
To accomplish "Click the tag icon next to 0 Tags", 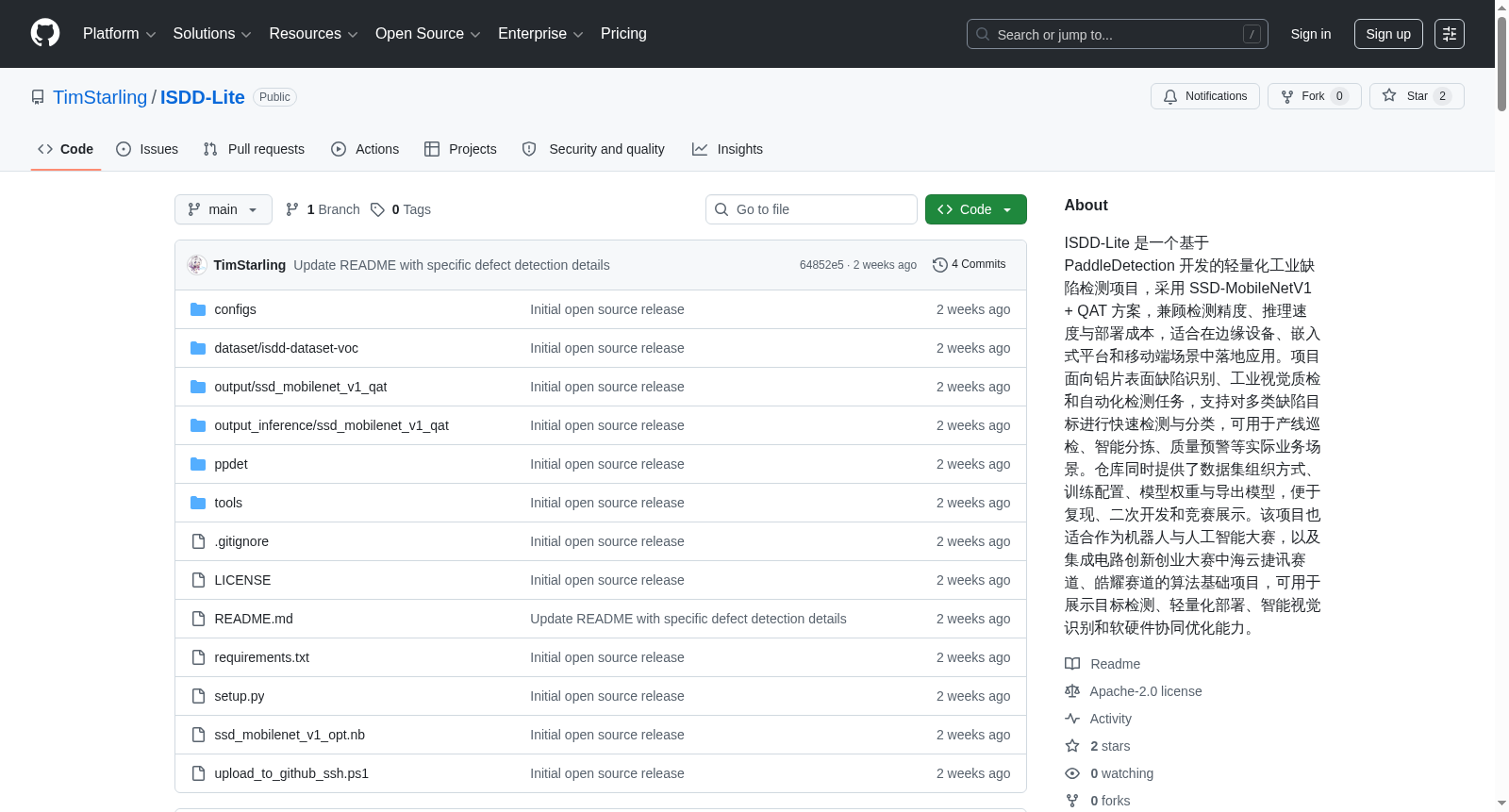I will point(377,209).
